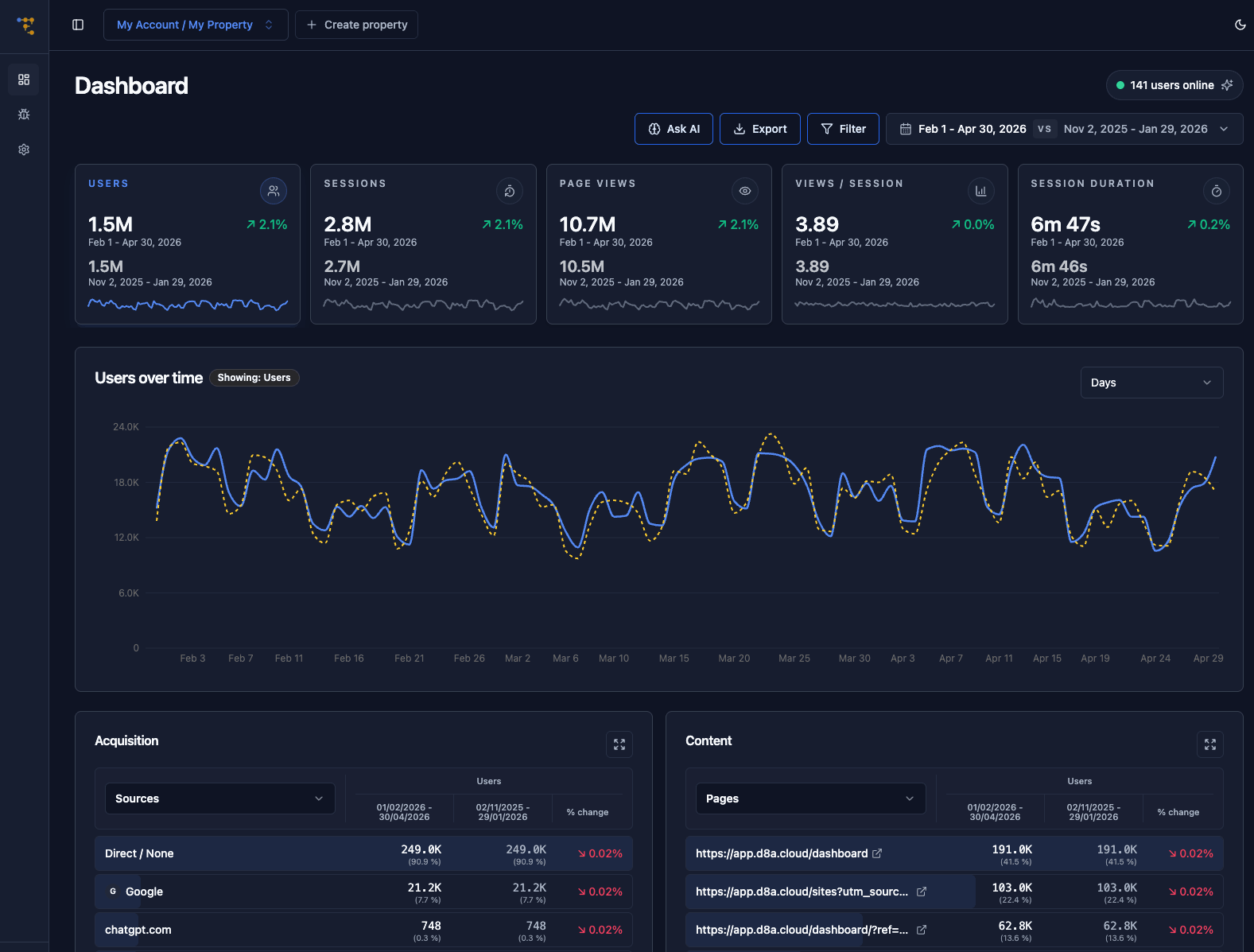Toggle dark mode moon icon
The width and height of the screenshot is (1254, 952).
click(x=1240, y=25)
